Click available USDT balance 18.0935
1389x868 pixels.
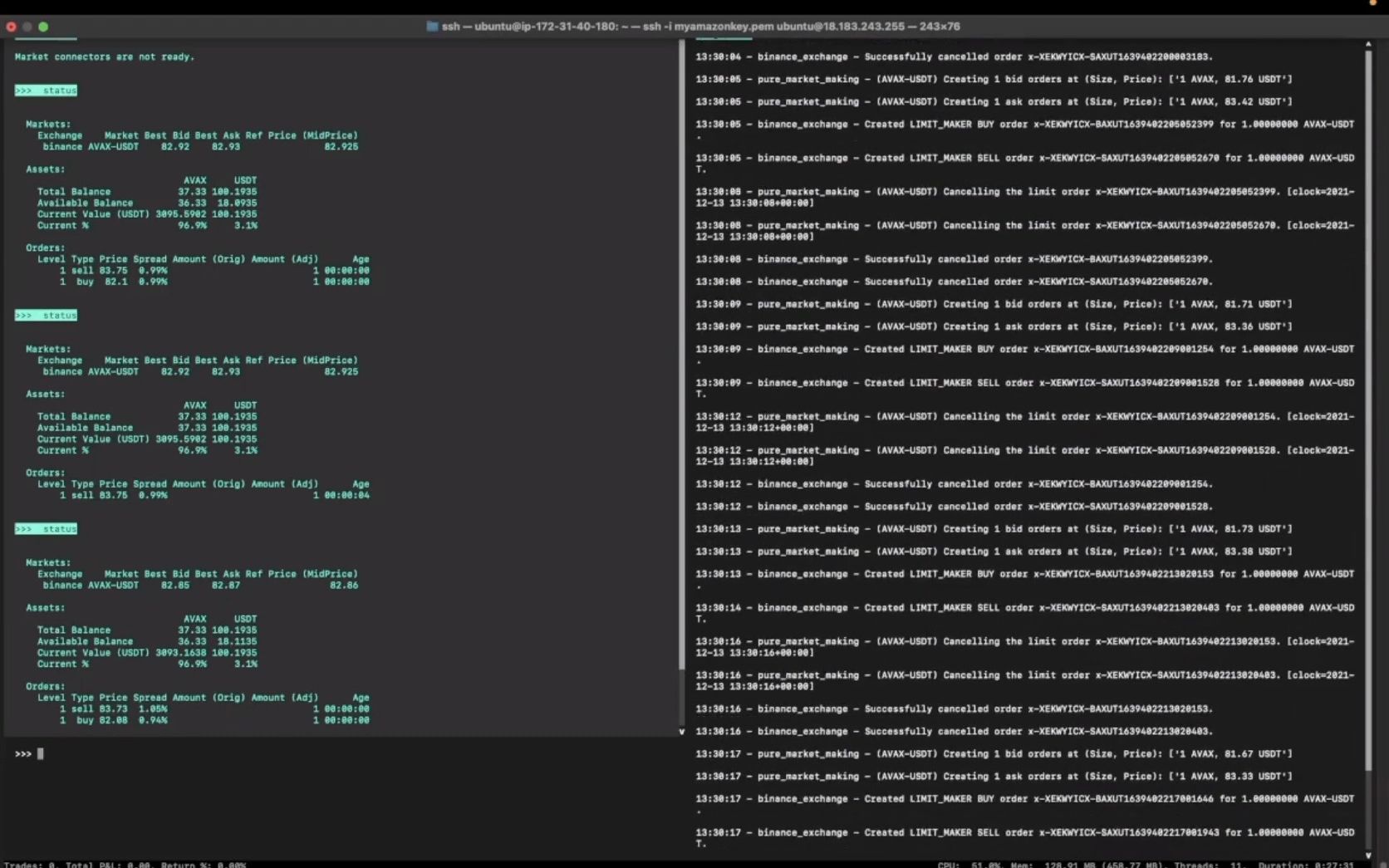tap(237, 203)
